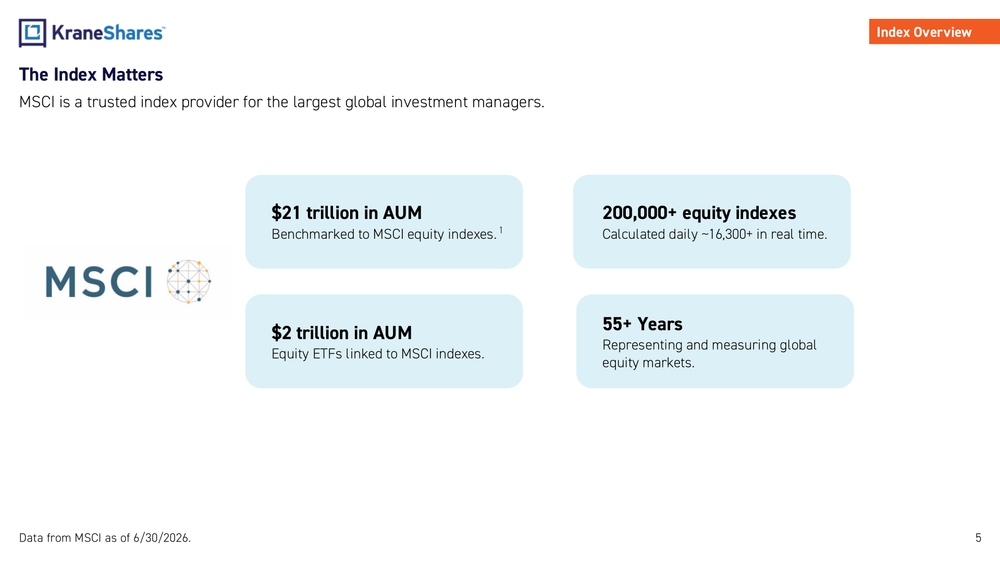Click the $2 trillion in AUM card
Screen dimensions: 1000x563
384,341
